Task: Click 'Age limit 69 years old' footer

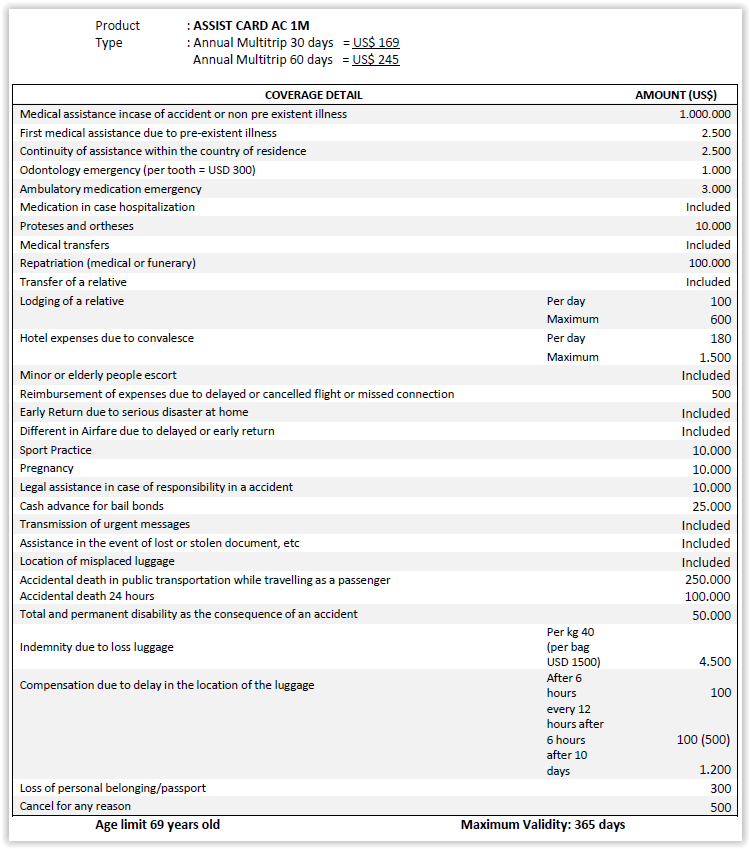Action: coord(158,825)
